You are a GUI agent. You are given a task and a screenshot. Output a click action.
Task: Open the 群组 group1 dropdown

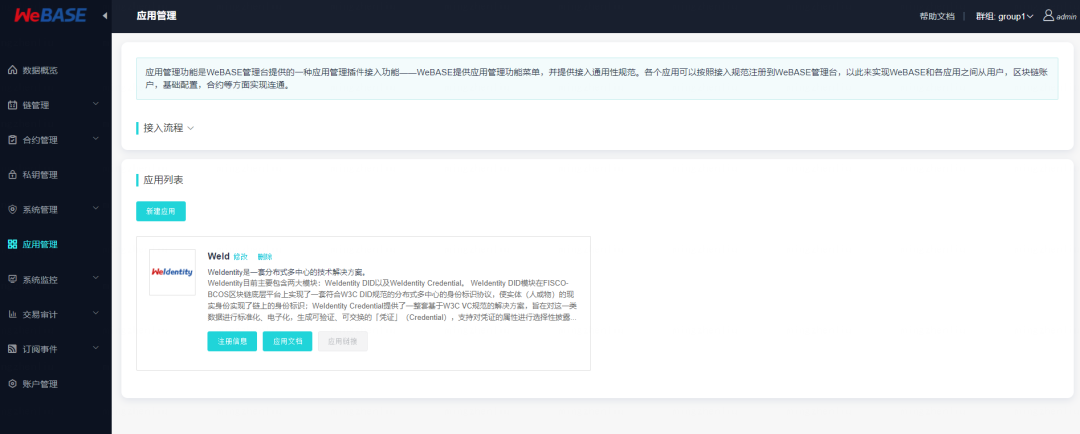1004,16
